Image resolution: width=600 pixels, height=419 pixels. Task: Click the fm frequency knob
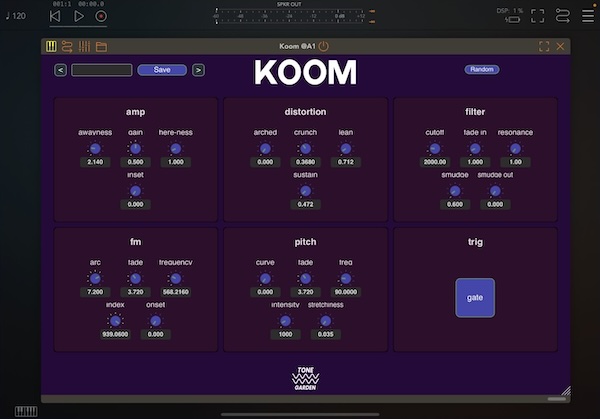(176, 279)
